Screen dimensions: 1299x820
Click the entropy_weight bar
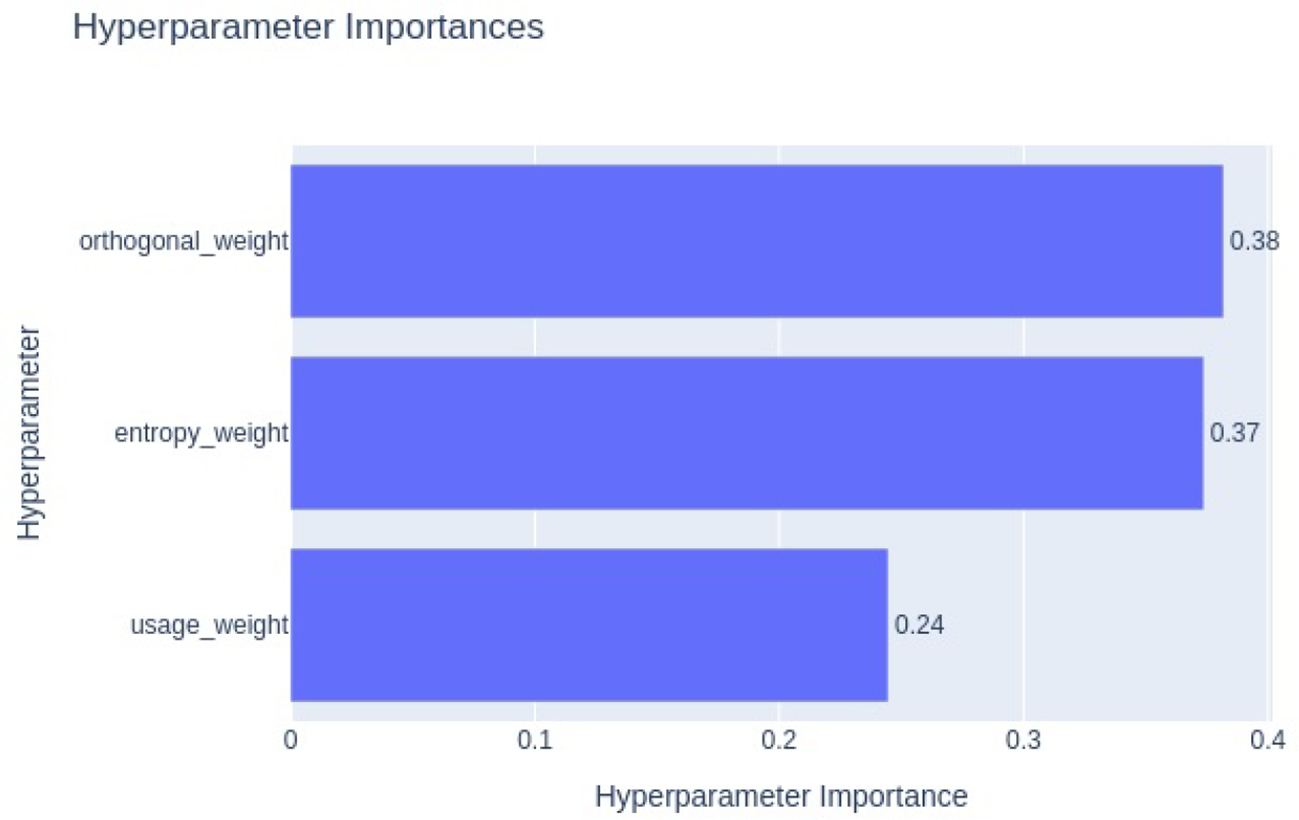coord(746,433)
